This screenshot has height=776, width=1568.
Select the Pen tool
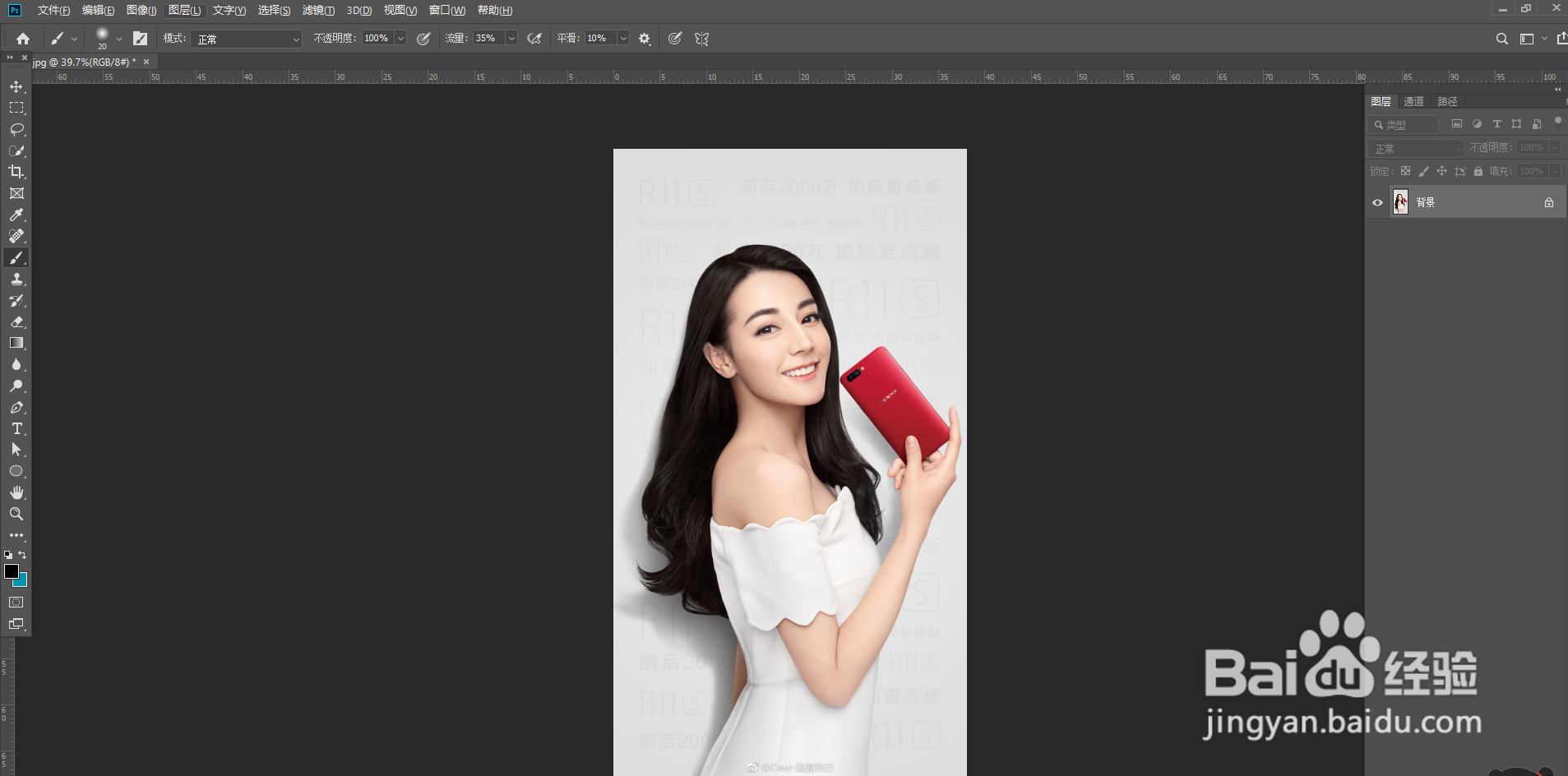pos(16,407)
